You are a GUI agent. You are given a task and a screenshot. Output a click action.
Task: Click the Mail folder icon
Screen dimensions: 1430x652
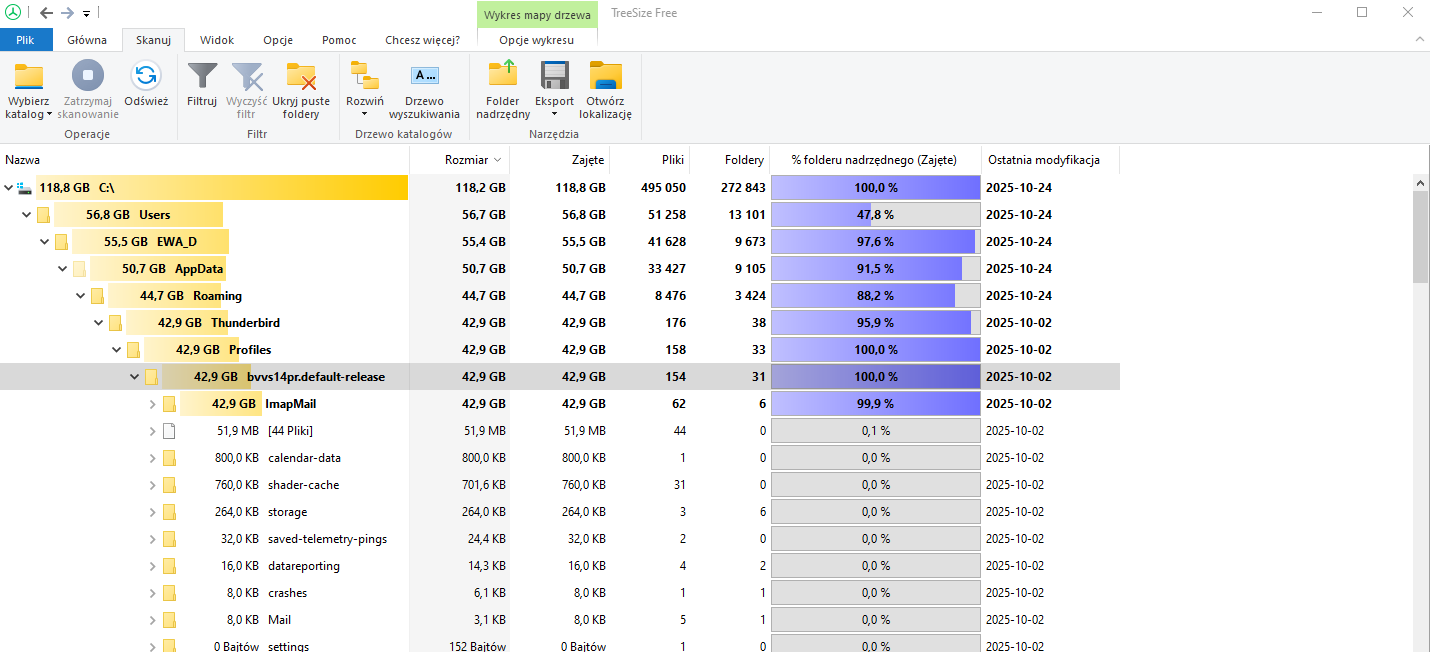(x=169, y=620)
